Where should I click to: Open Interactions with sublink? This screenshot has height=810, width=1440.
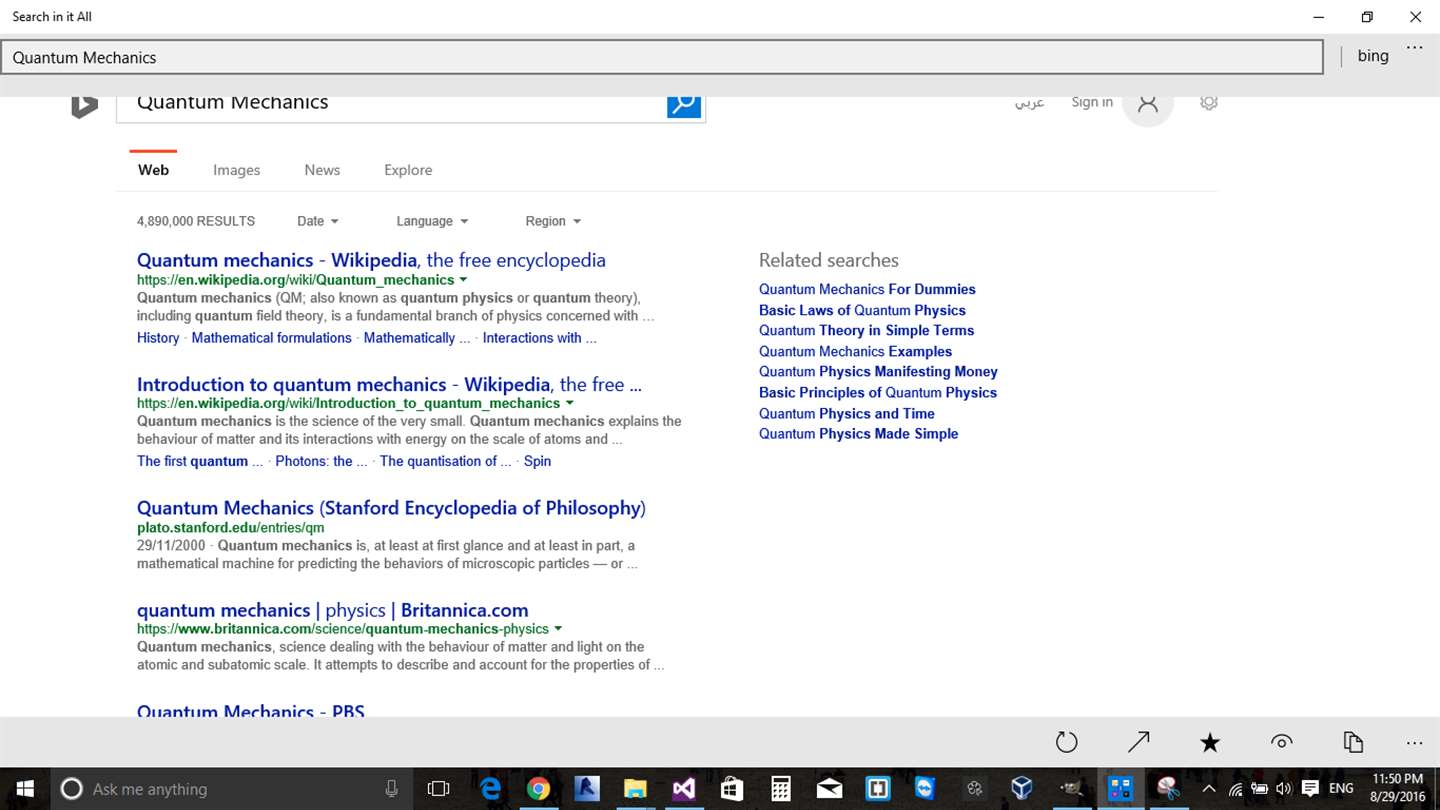point(539,338)
